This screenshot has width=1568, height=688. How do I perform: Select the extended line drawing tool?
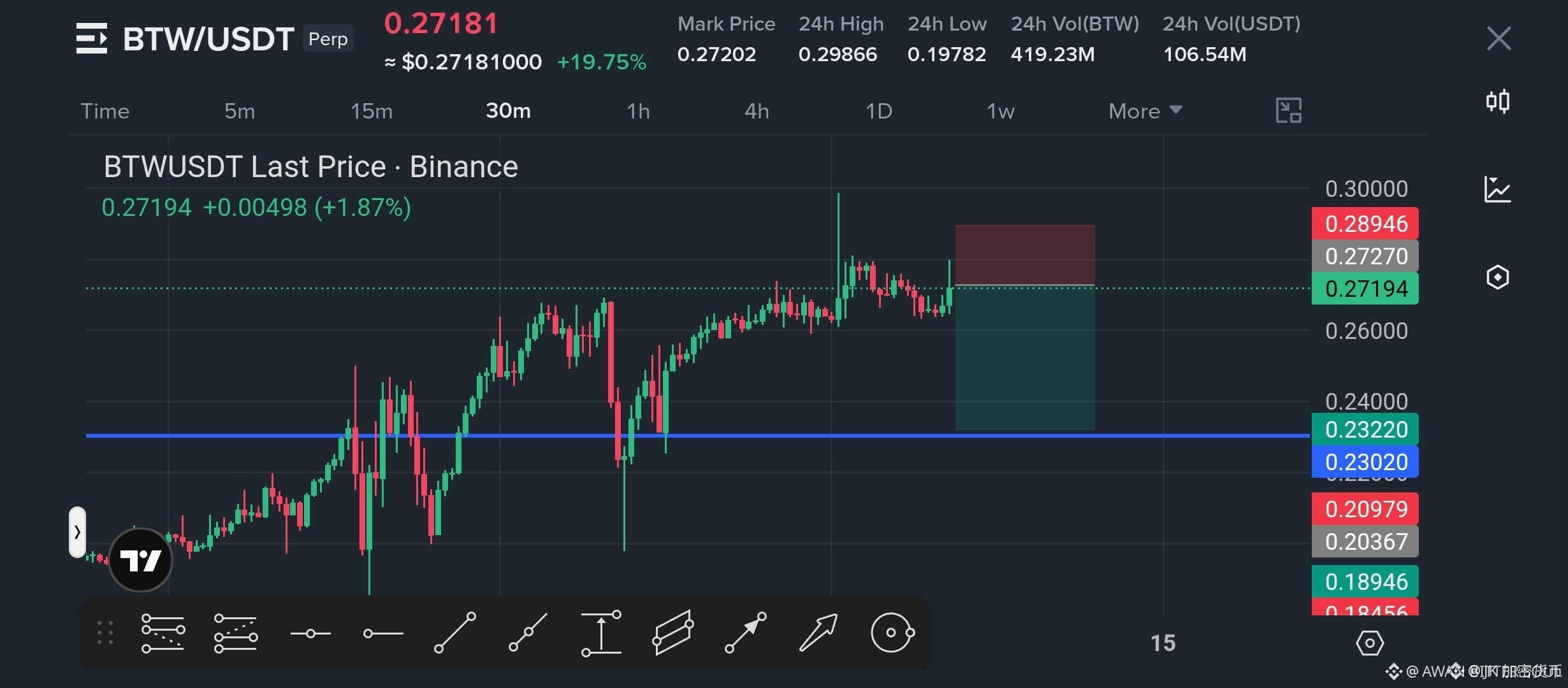tap(528, 633)
